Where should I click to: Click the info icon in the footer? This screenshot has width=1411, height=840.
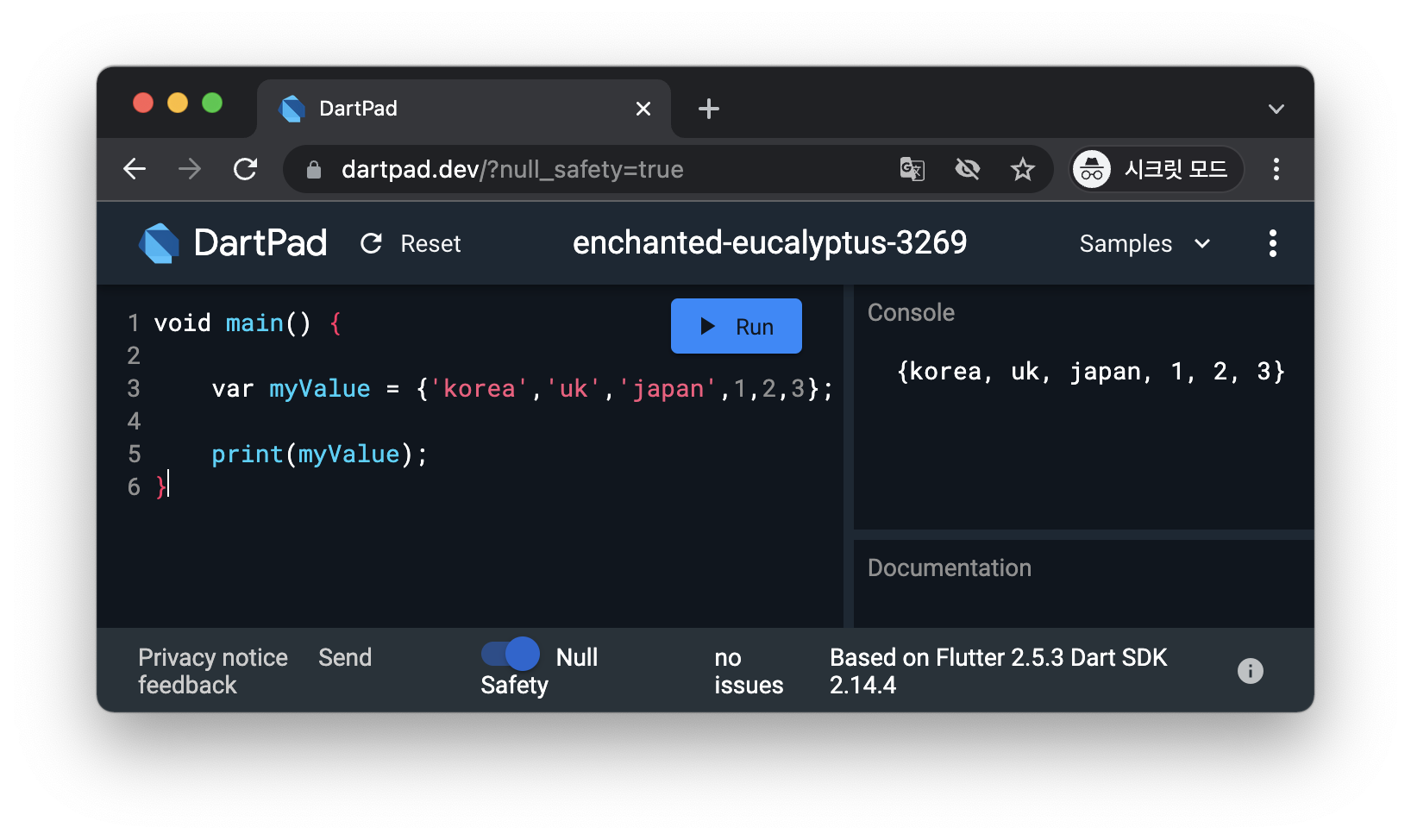click(x=1251, y=671)
